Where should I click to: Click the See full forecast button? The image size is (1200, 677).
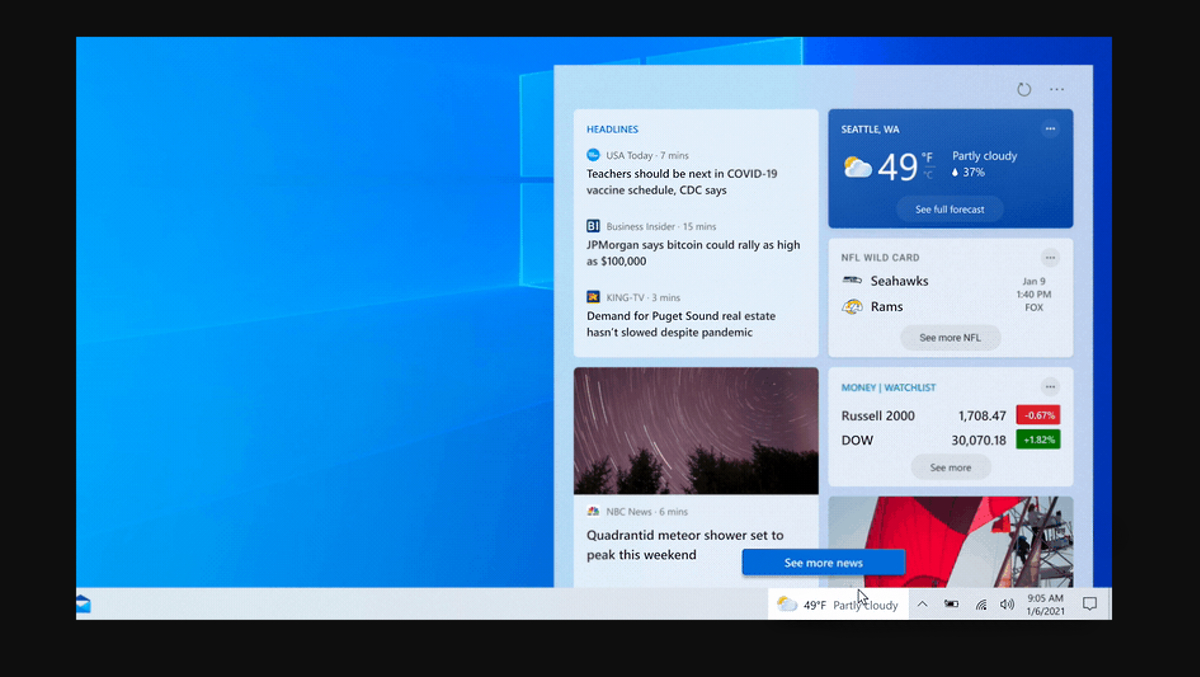coord(949,209)
